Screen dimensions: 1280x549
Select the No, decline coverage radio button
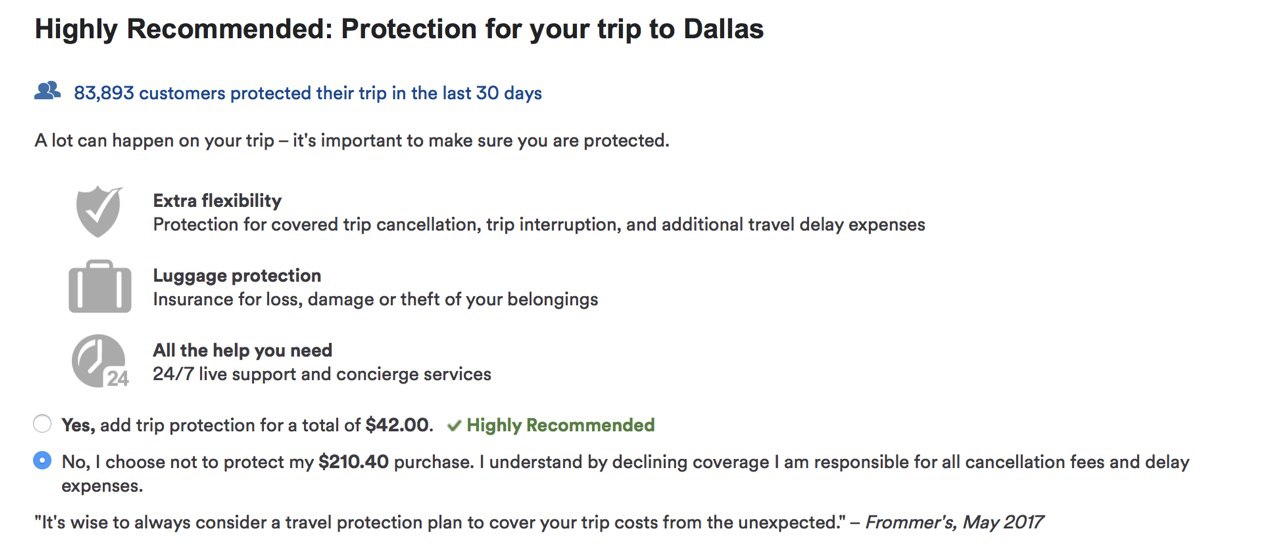(x=42, y=460)
